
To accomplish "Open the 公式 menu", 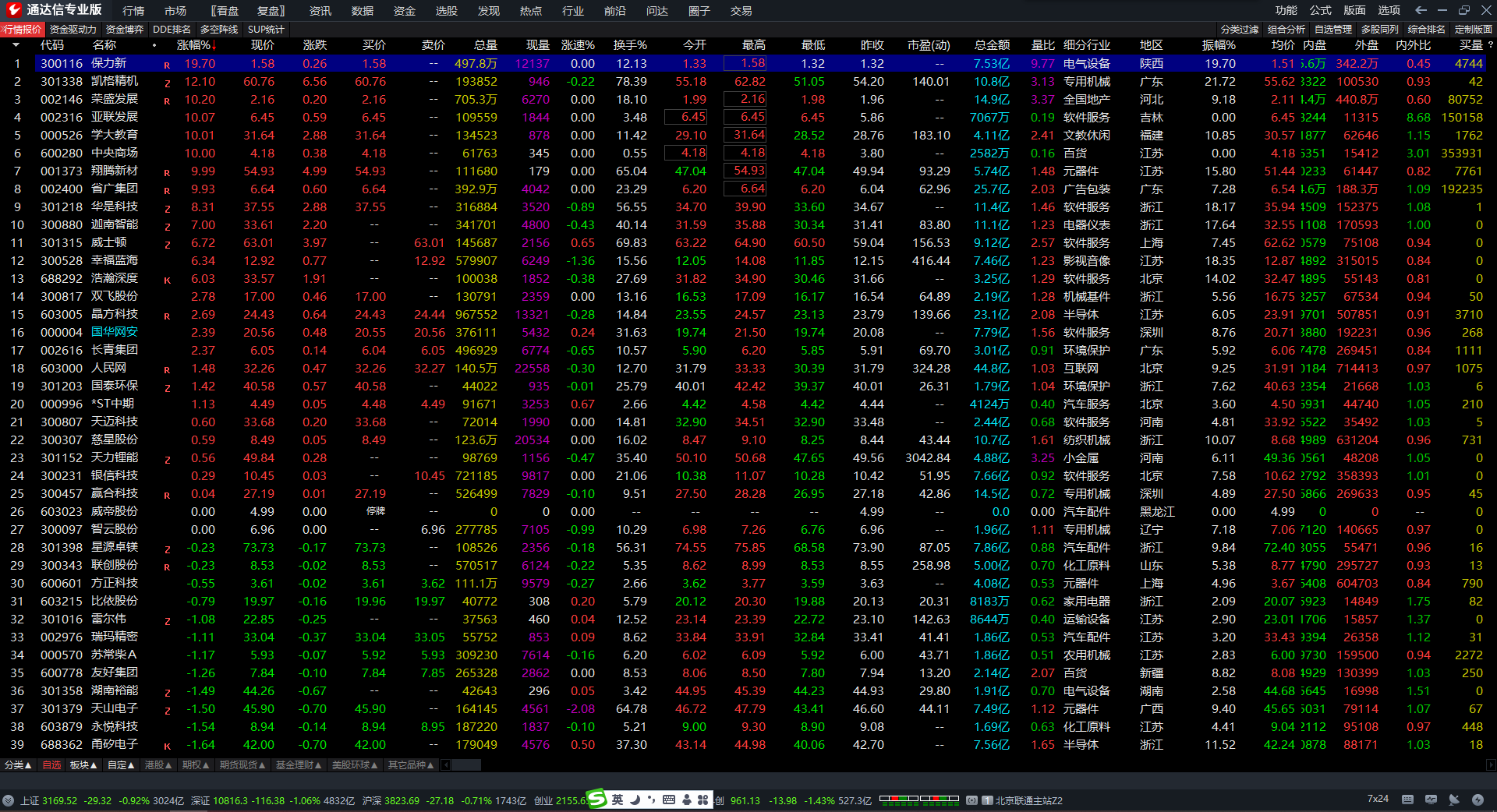I will (x=1321, y=10).
